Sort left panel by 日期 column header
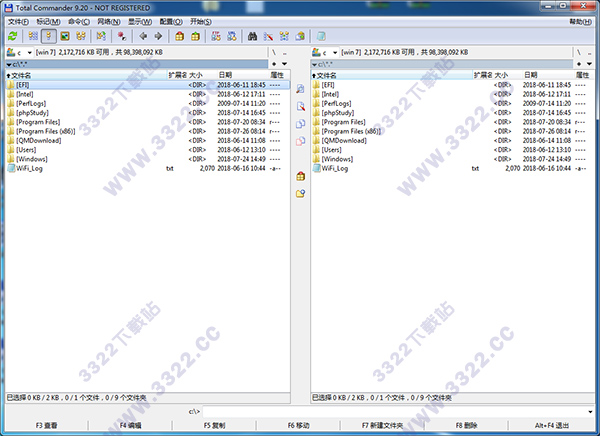Viewport: 600px width, 436px height. click(x=243, y=75)
